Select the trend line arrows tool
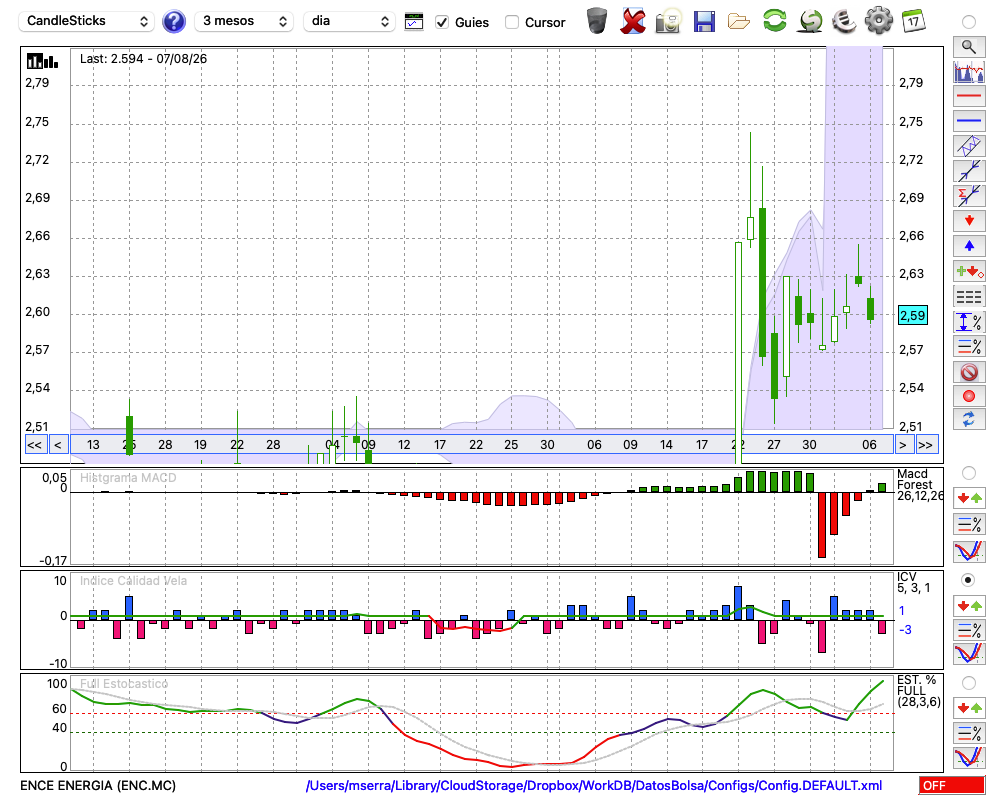The image size is (1000, 800). coord(969,170)
